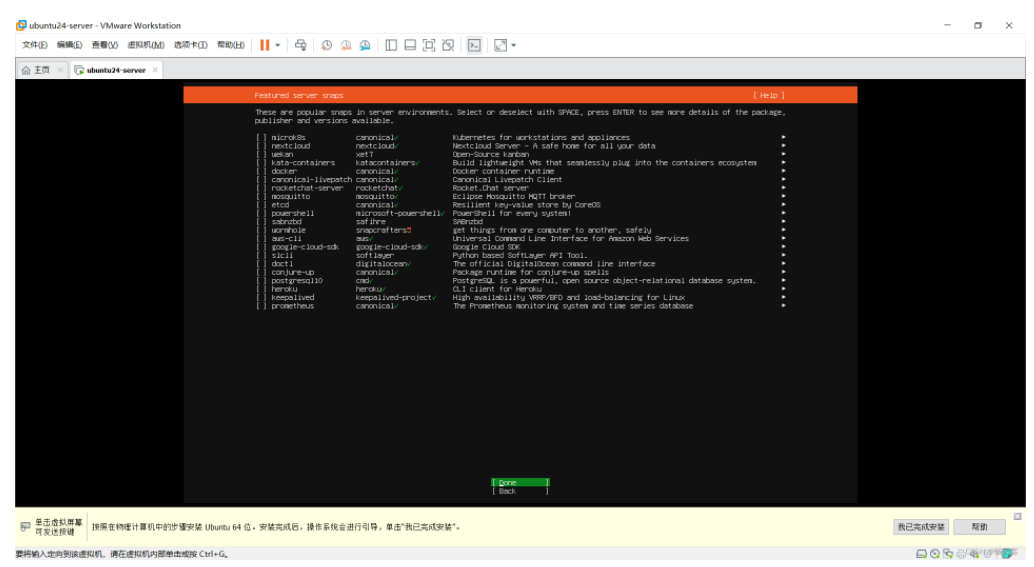Open the 编辑(E) menu
Screen dimensions: 1034x567
(x=69, y=45)
